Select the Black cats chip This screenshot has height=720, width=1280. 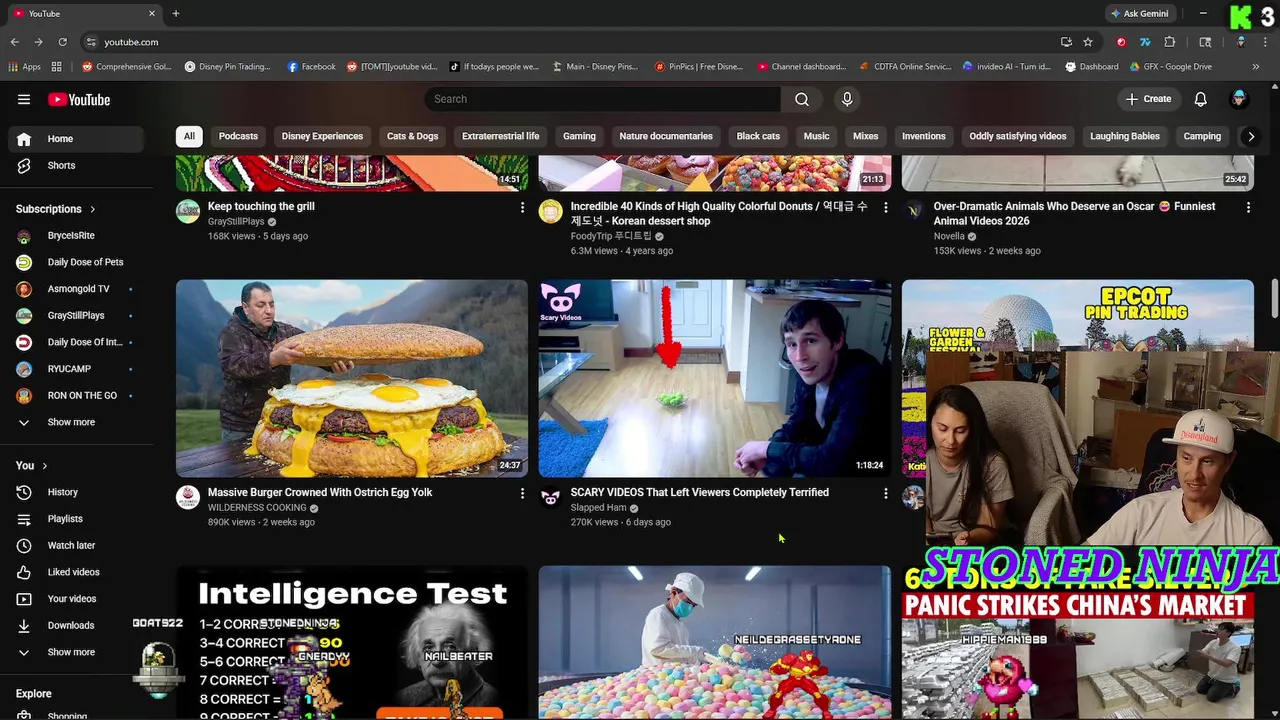[758, 136]
